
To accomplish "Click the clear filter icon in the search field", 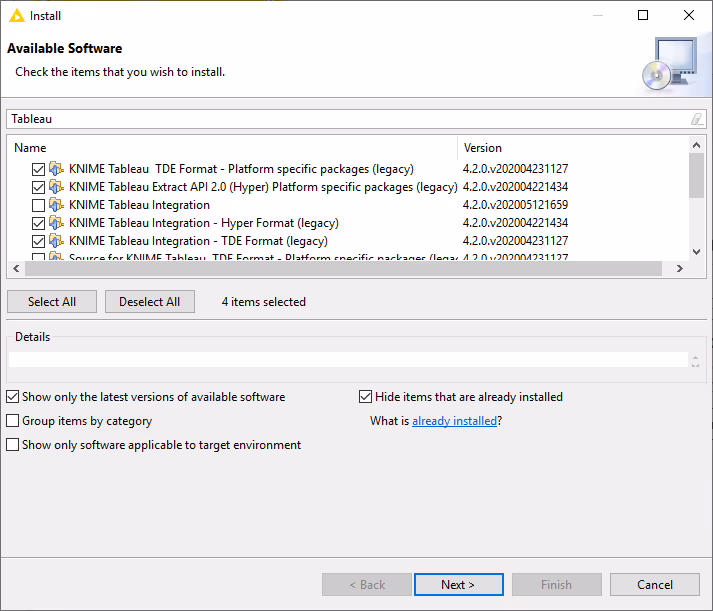I will coord(696,119).
